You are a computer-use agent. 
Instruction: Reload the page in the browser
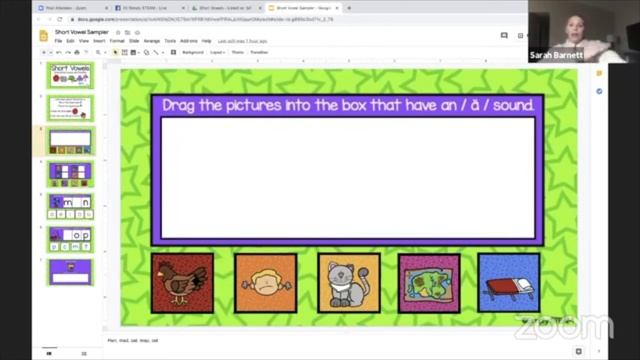60,19
